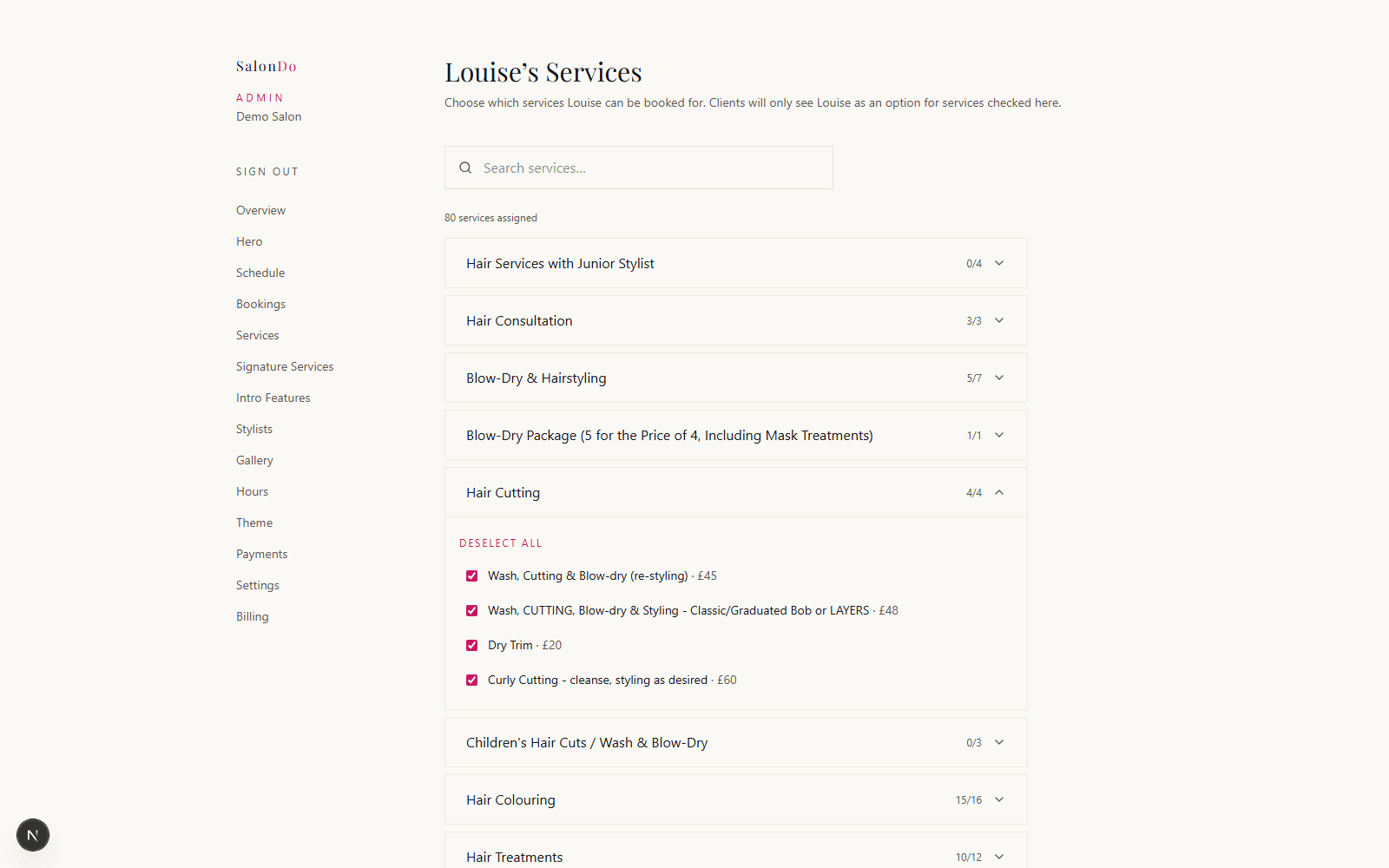Click the Sign Out link
The image size is (1389, 868).
[x=267, y=172]
